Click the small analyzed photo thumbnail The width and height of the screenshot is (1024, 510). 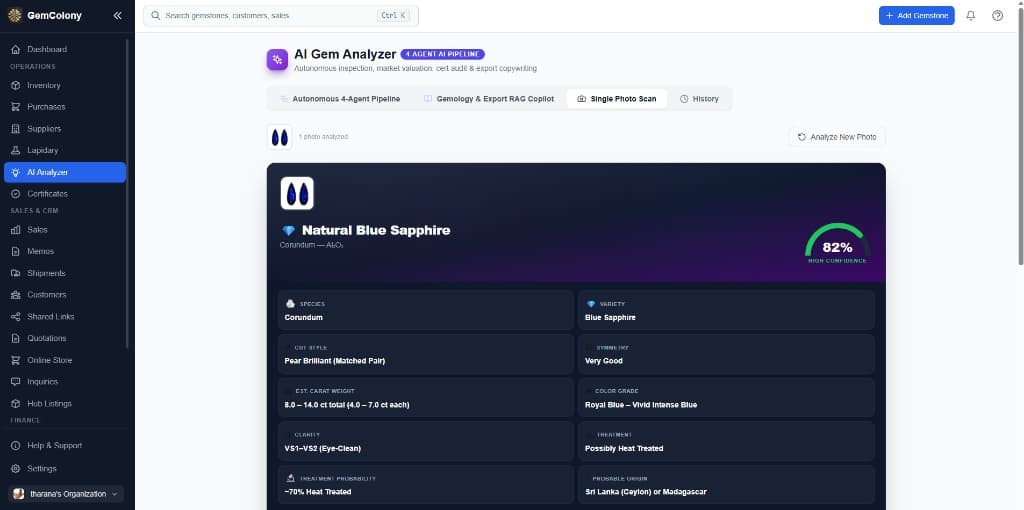click(280, 137)
